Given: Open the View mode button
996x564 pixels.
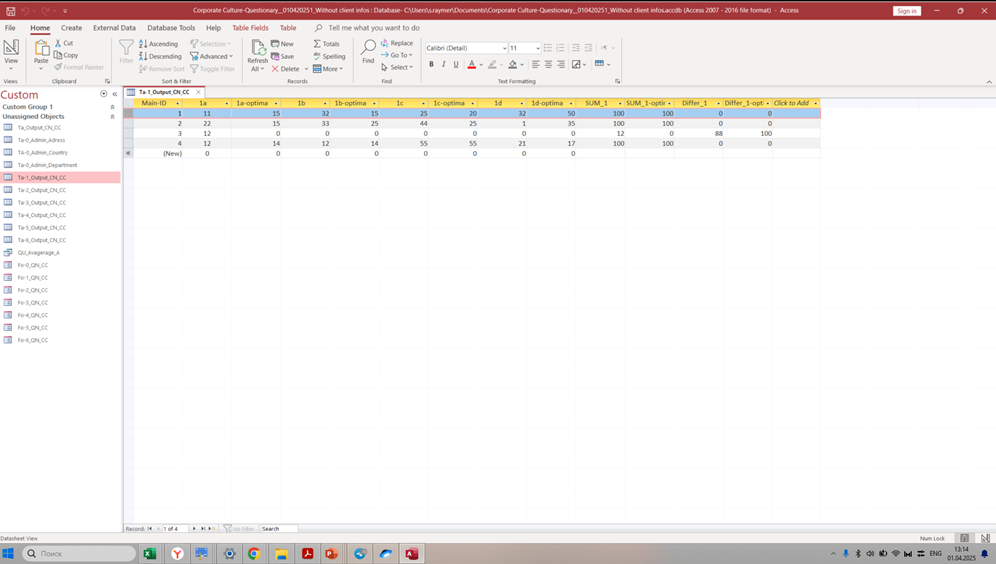Looking at the screenshot, I should (11, 55).
